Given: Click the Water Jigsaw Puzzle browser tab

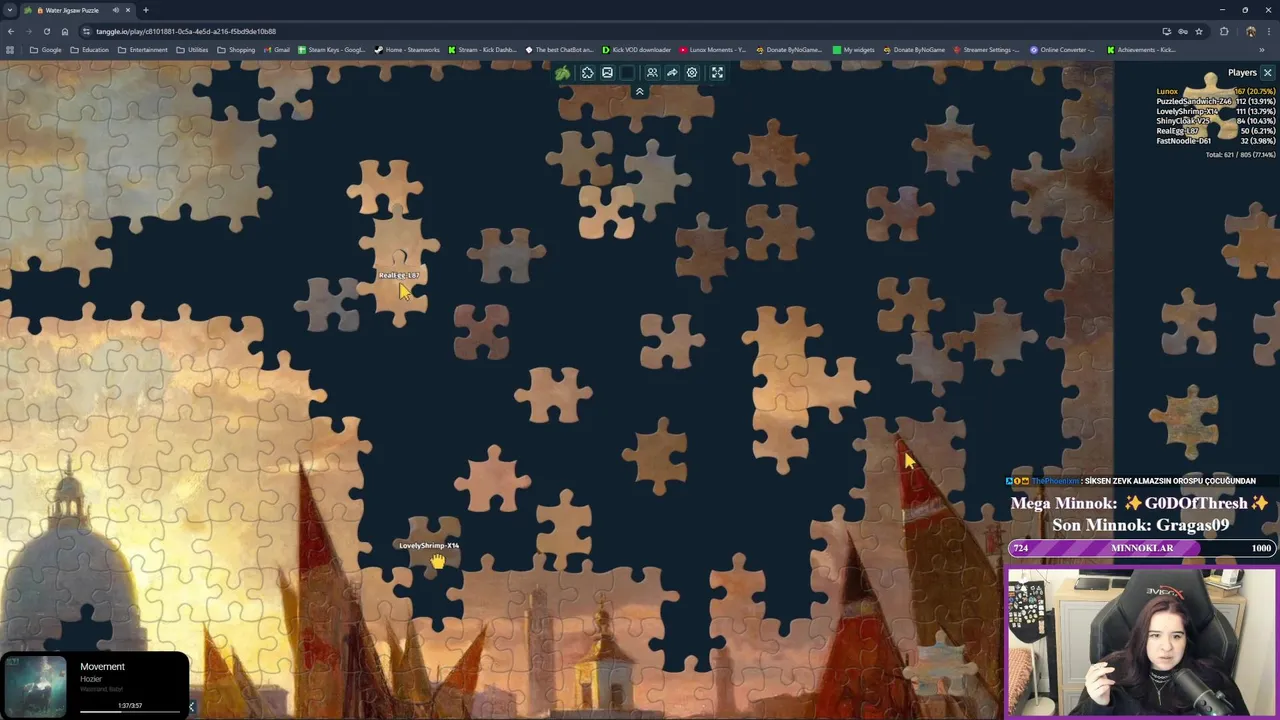Looking at the screenshot, I should coord(80,10).
